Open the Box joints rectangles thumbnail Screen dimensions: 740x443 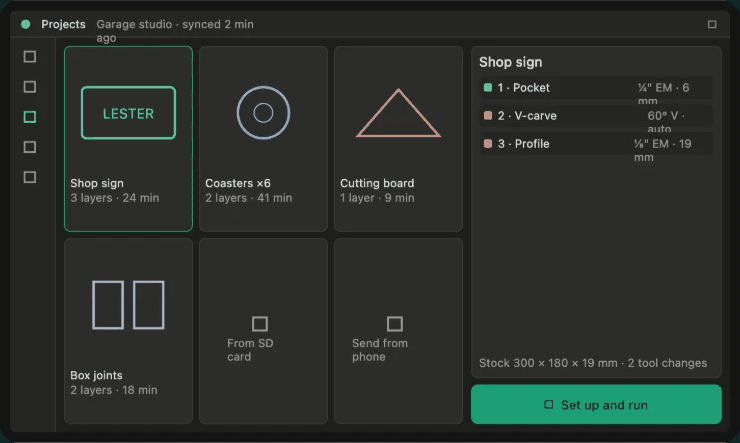coord(128,305)
